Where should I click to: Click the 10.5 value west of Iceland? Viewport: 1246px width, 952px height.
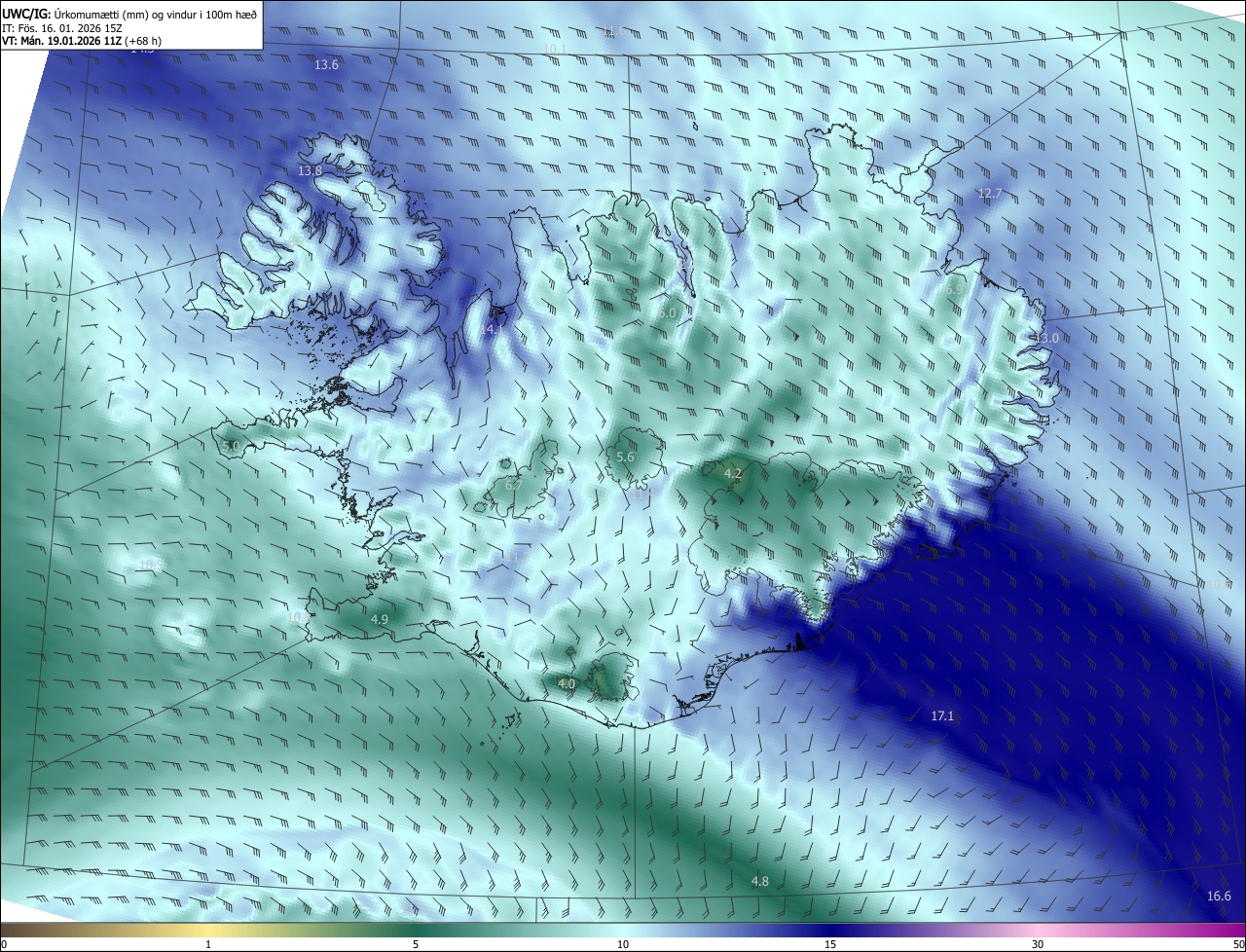click(x=151, y=565)
